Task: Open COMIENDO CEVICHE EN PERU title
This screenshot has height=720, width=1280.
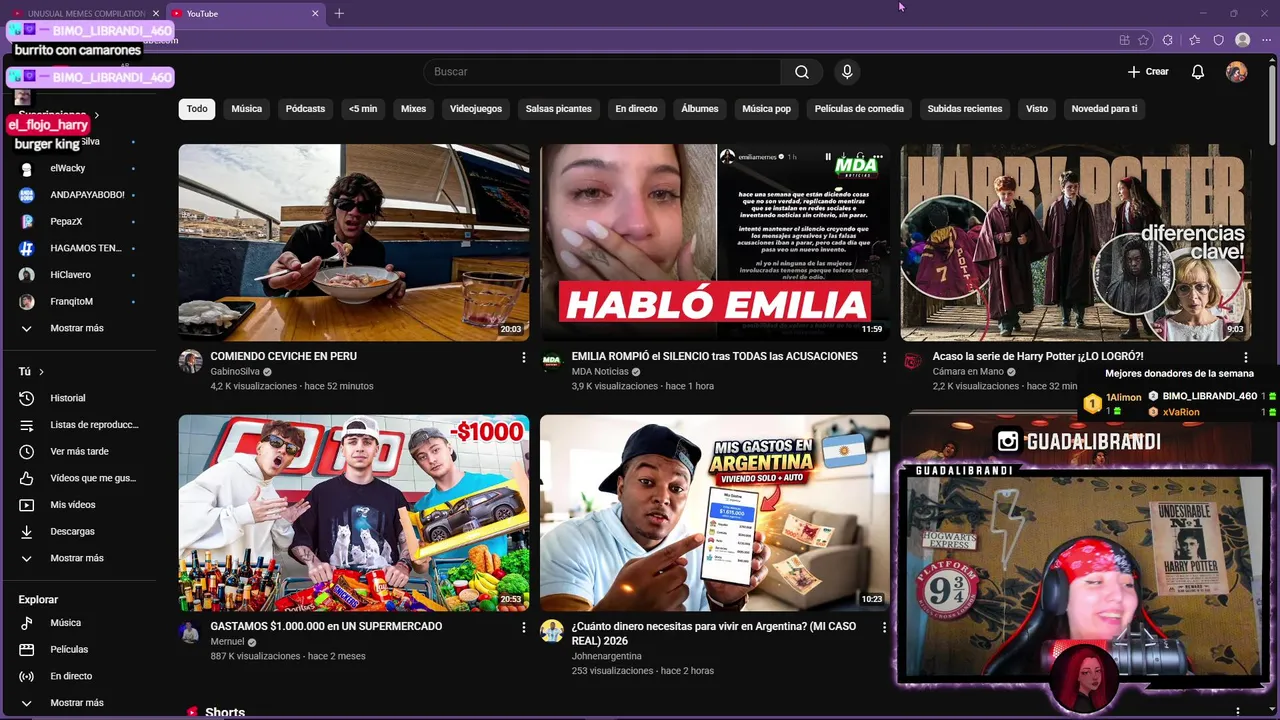Action: [x=283, y=356]
